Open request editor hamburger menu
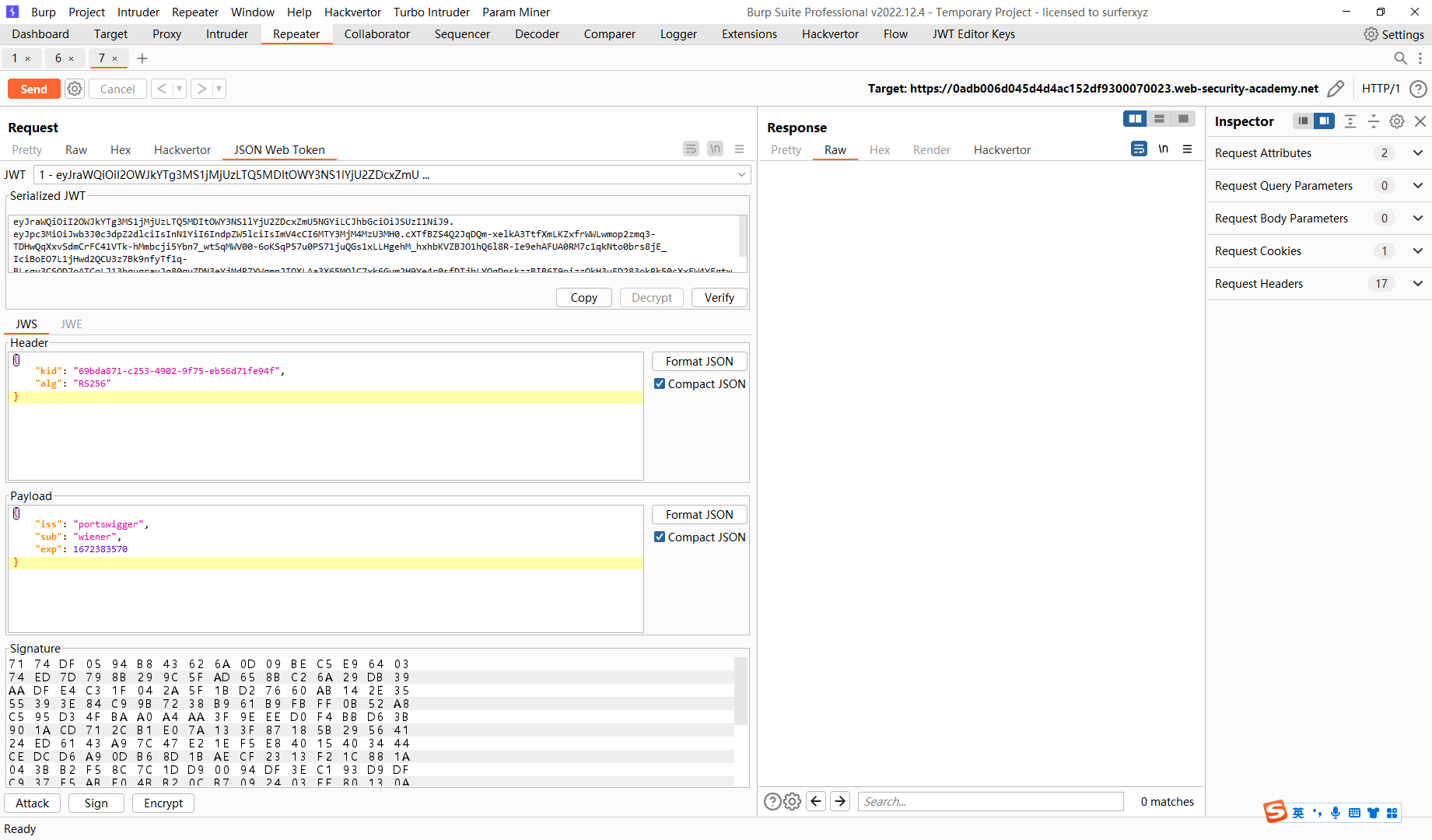 pyautogui.click(x=740, y=149)
